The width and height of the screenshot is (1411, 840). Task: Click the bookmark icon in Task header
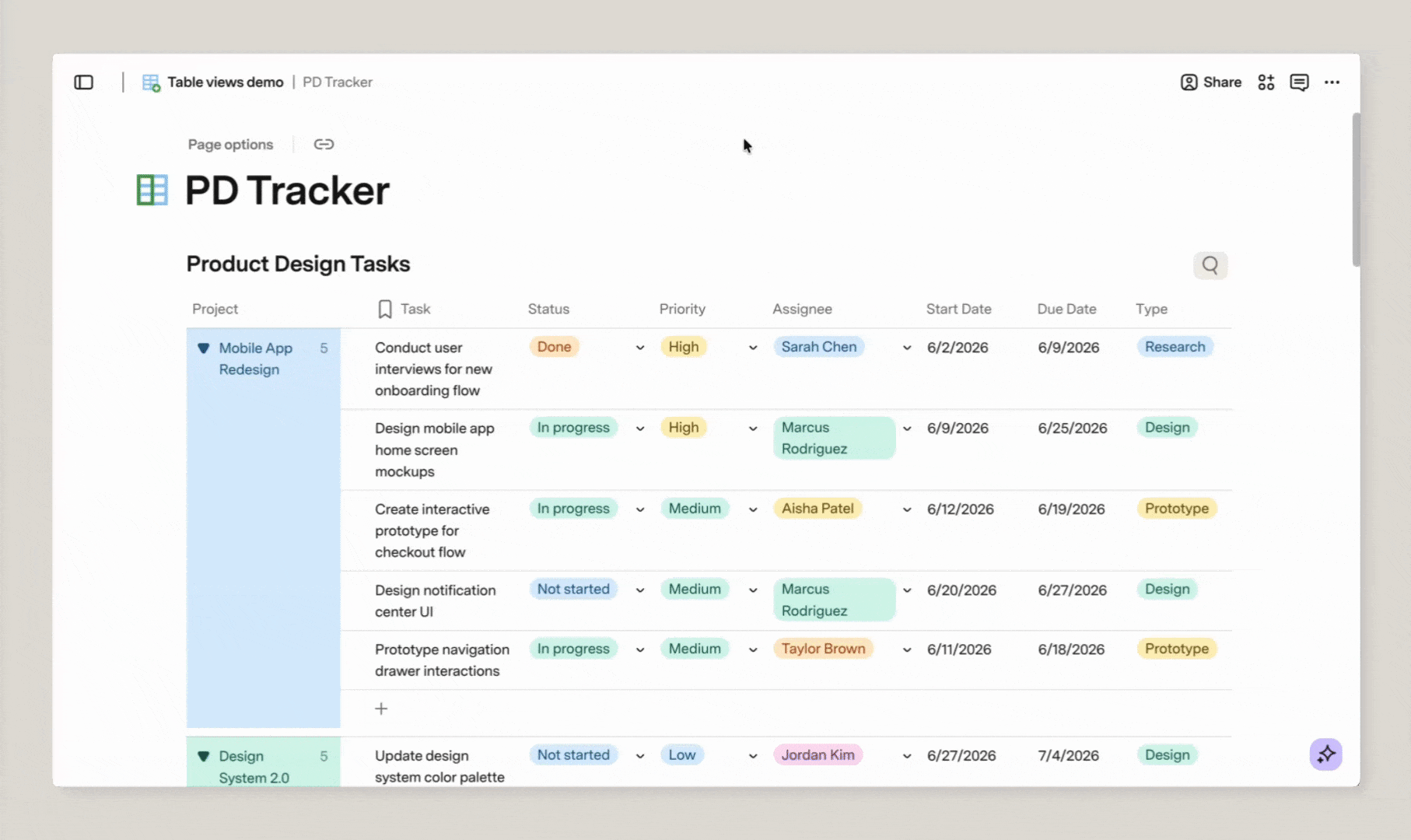coord(385,310)
